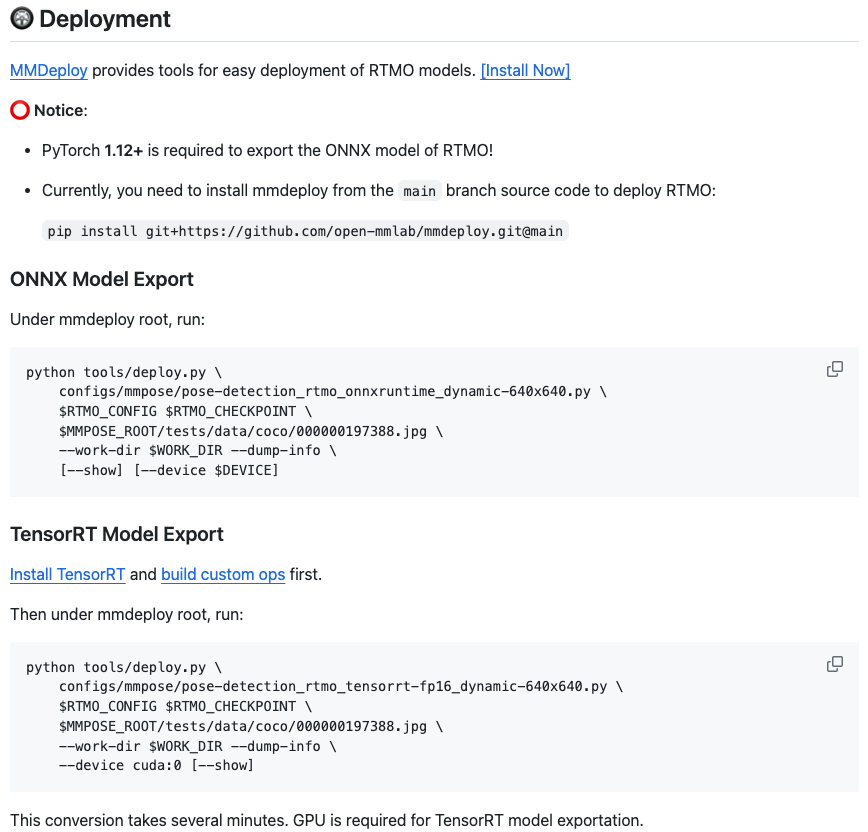
Task: Open the Install TensorRT link
Action: [68, 574]
